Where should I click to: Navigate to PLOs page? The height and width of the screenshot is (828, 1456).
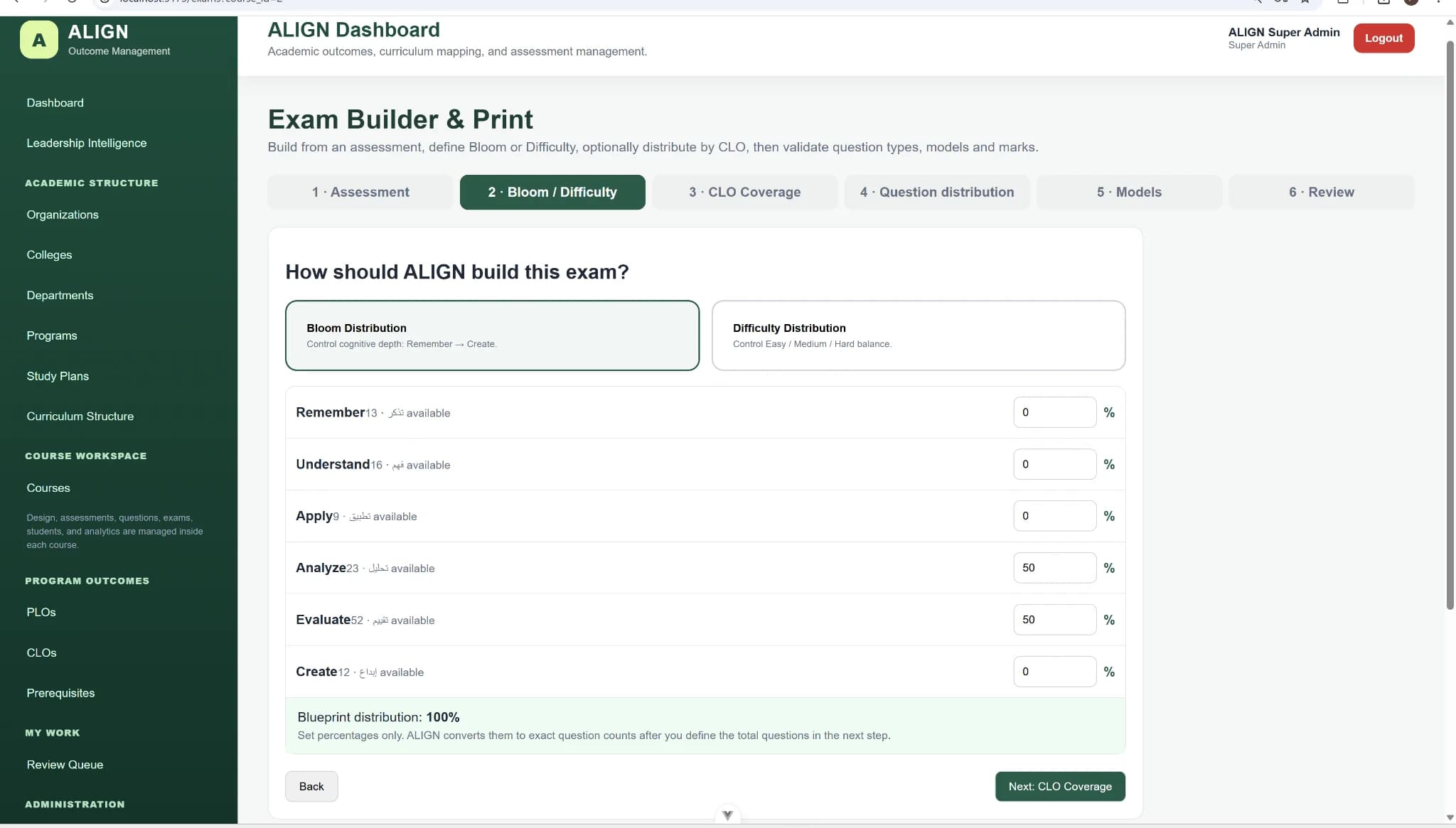click(x=41, y=613)
